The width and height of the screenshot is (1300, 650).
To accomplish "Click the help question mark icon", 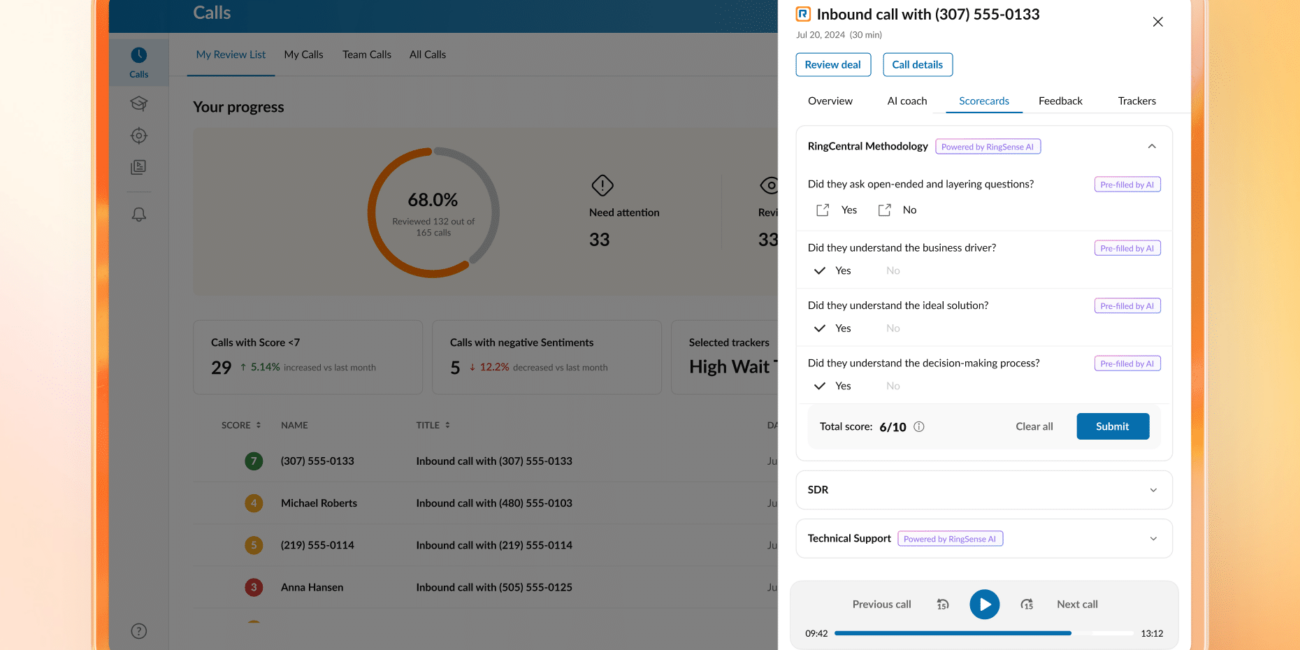I will tap(139, 631).
